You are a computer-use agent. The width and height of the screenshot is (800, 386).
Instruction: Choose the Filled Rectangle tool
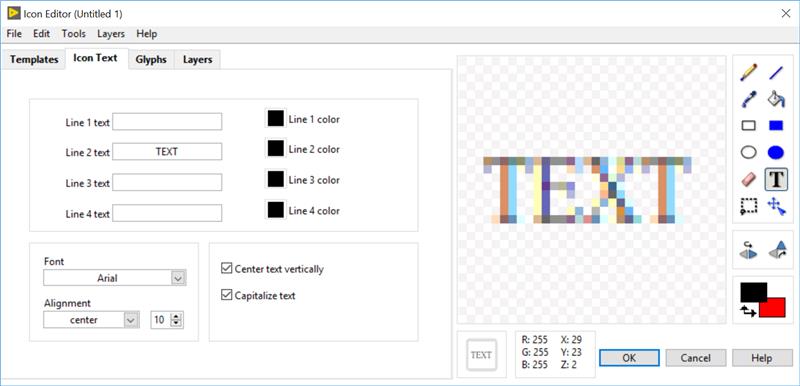[776, 125]
